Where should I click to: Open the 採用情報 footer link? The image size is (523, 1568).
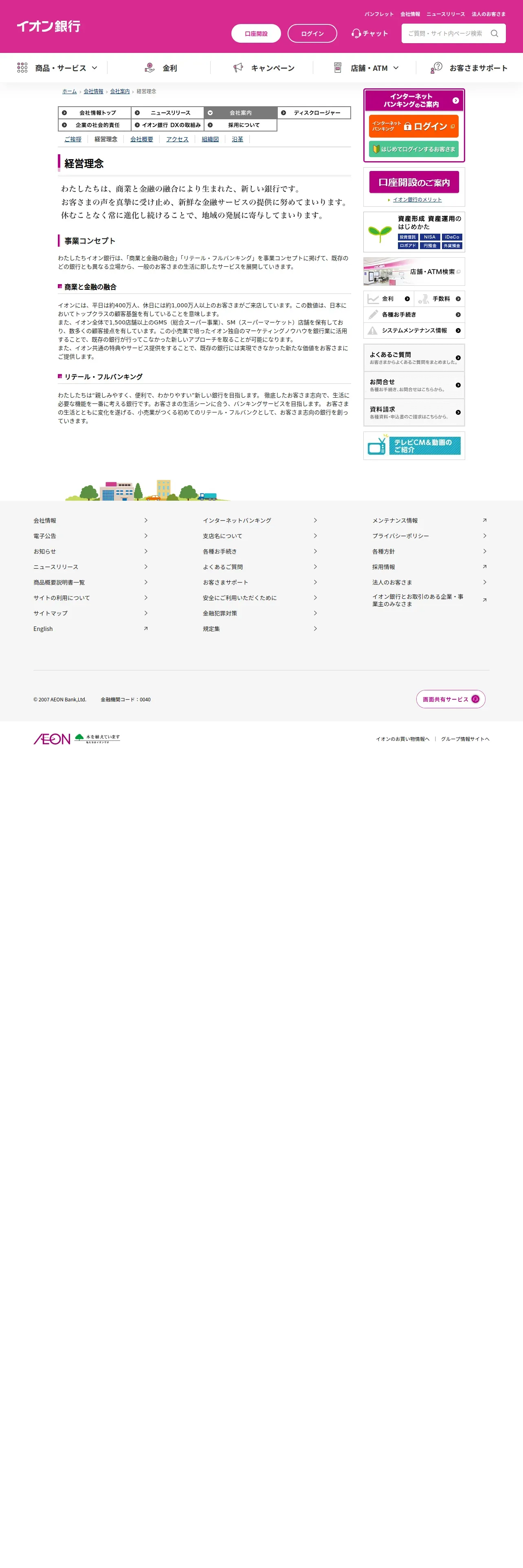pyautogui.click(x=384, y=567)
